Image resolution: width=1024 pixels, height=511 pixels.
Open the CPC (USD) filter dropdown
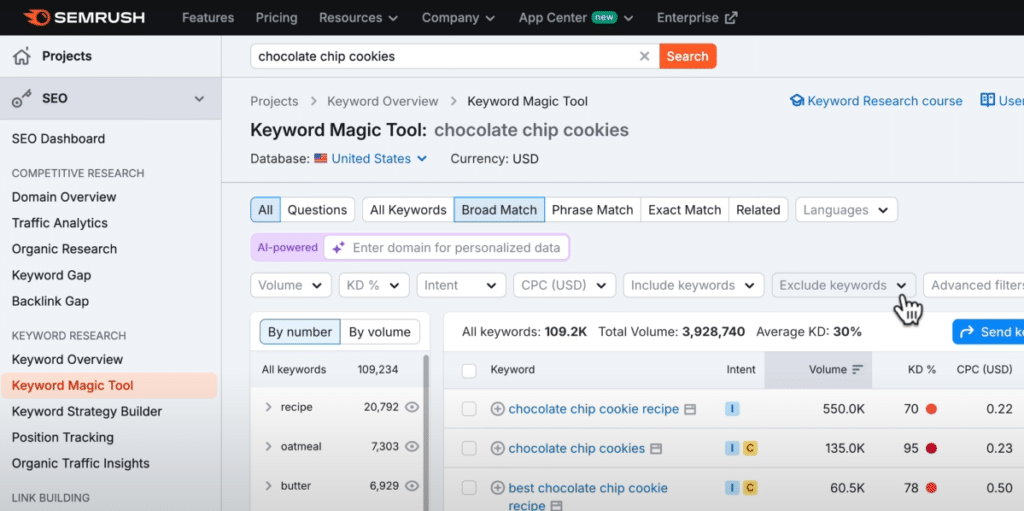click(564, 286)
